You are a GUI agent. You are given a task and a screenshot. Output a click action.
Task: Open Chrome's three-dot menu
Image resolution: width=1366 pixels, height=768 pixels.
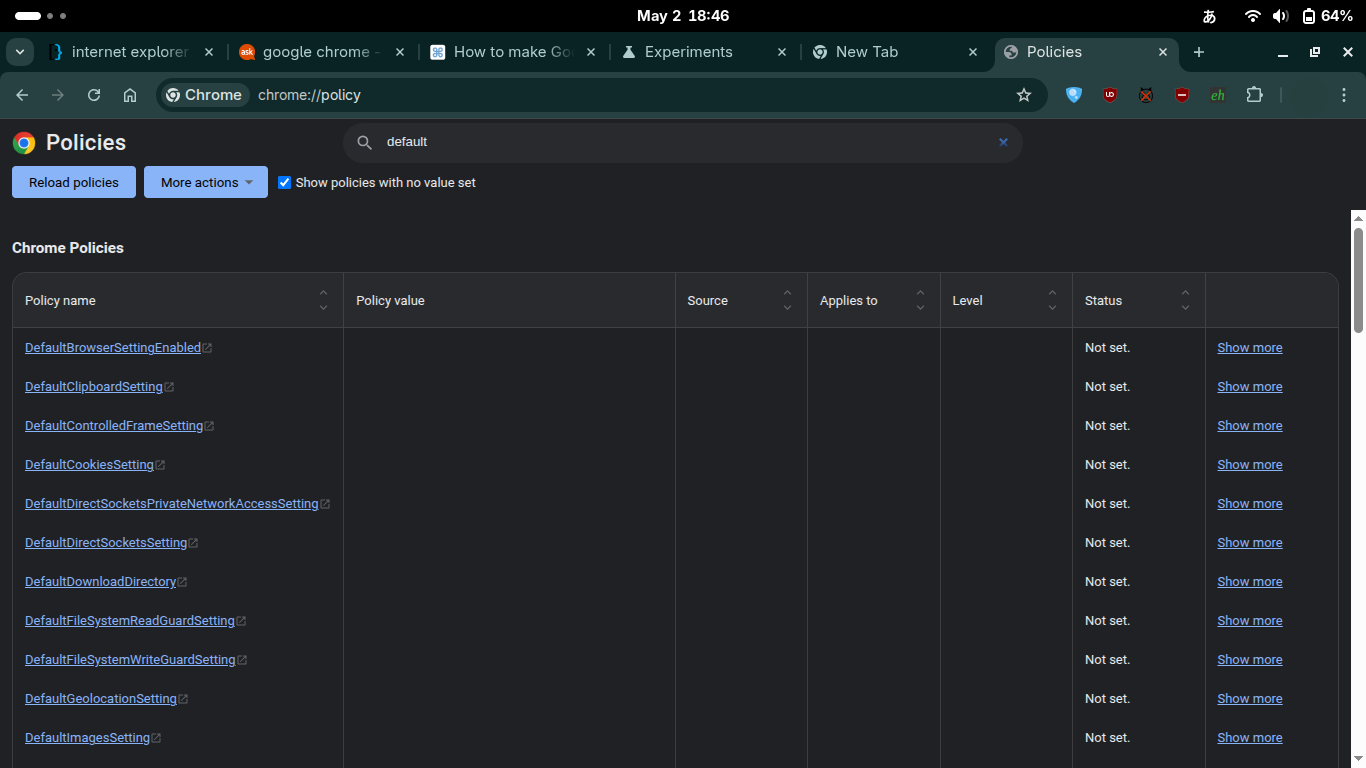click(x=1344, y=95)
